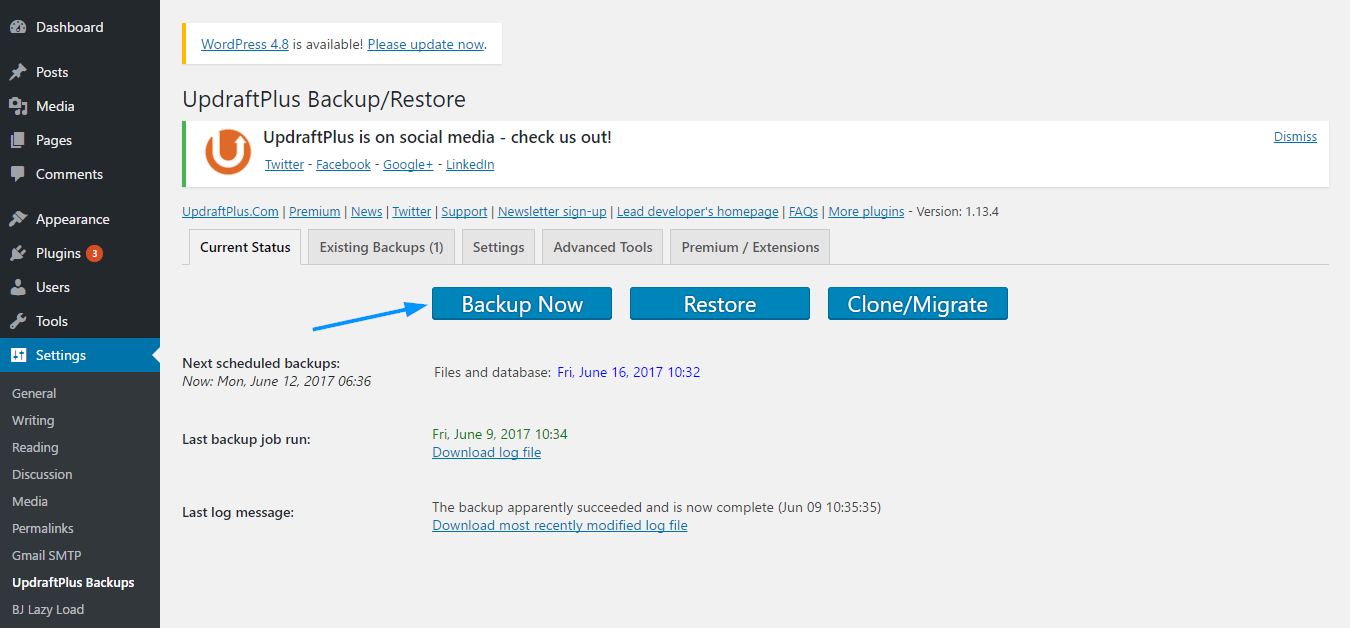This screenshot has width=1350, height=628.
Task: Switch to the Current Status tab
Action: (245, 247)
